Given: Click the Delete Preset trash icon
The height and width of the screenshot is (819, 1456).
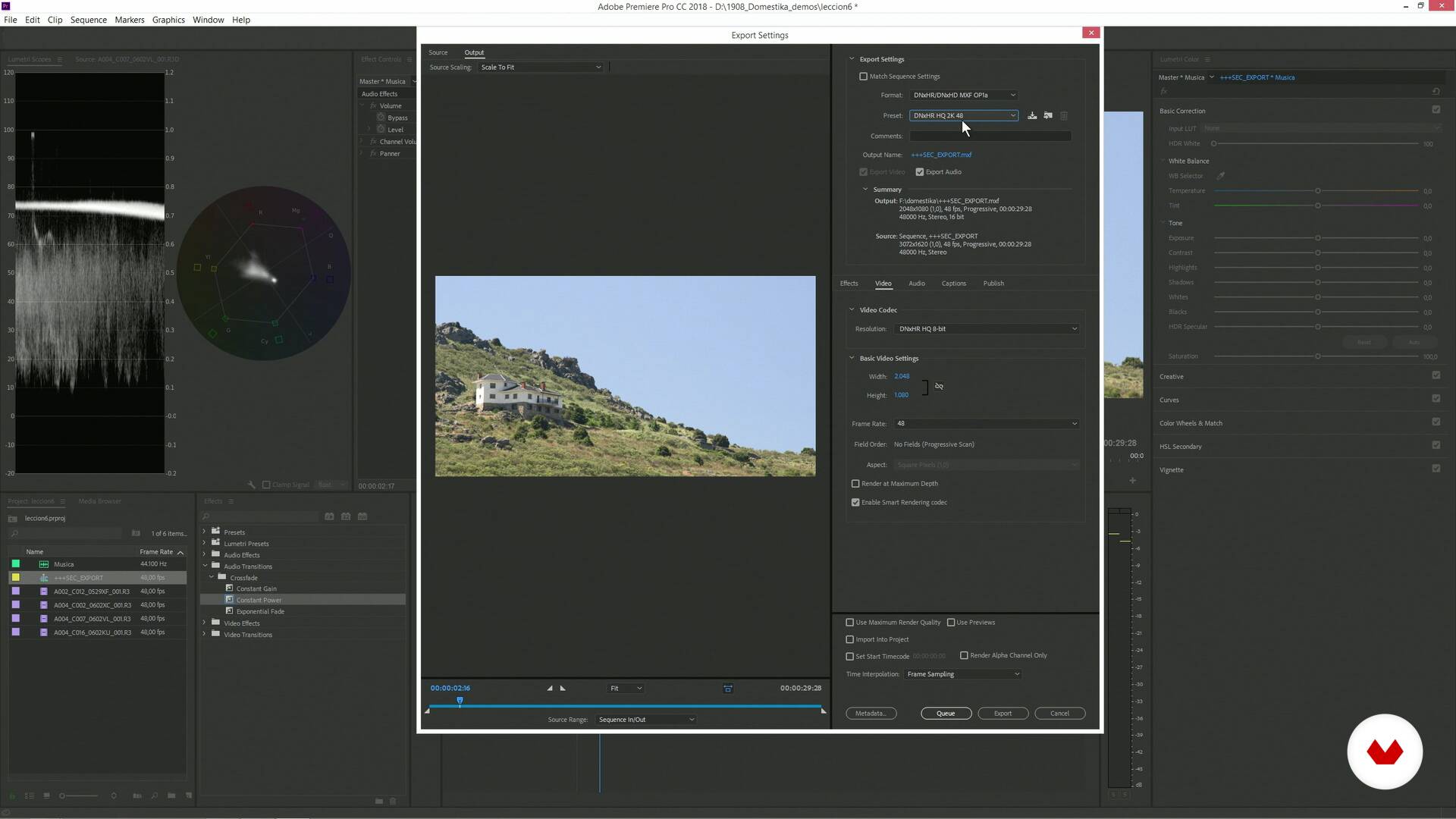Looking at the screenshot, I should pos(1064,115).
